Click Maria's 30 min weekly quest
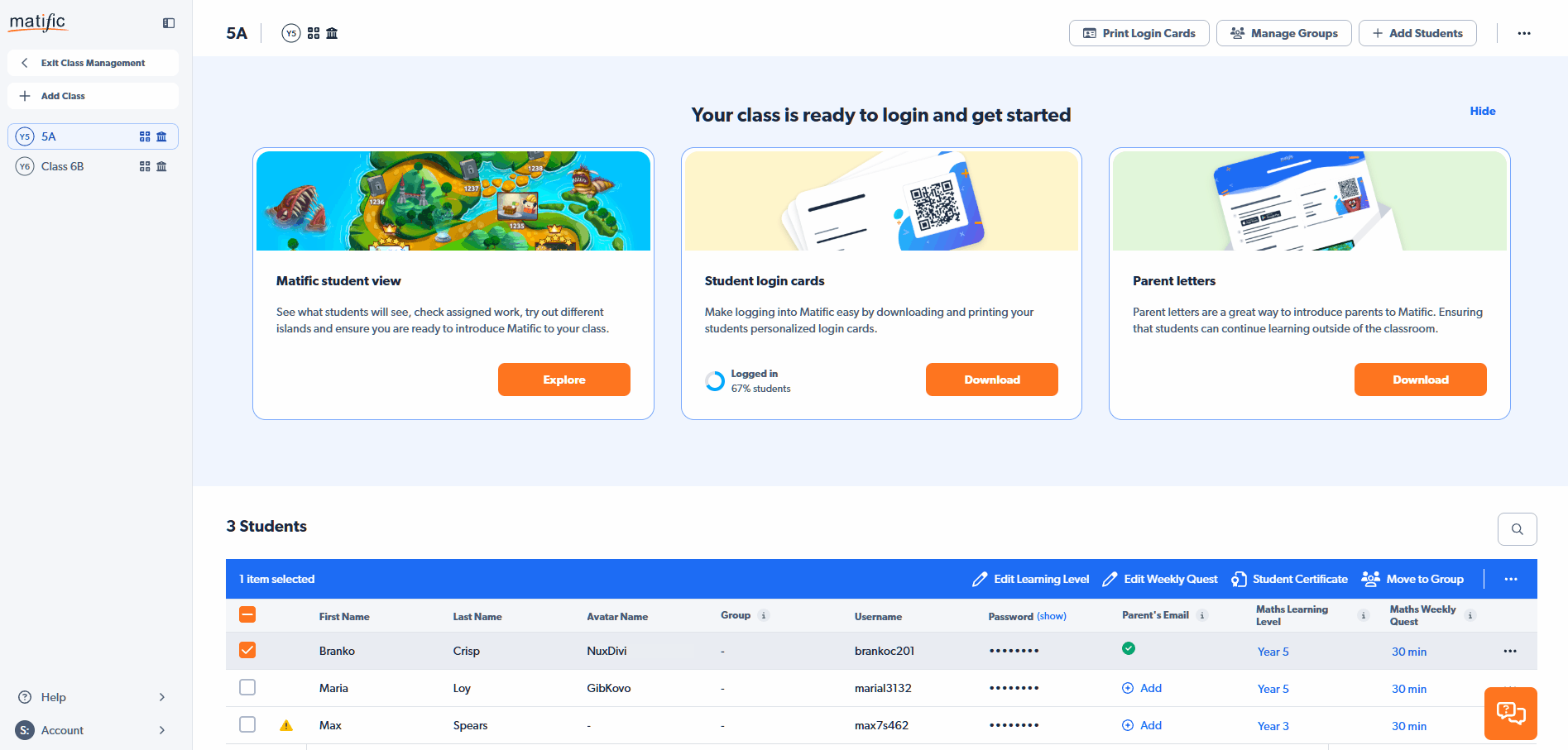This screenshot has height=750, width=1568. pyautogui.click(x=1409, y=689)
